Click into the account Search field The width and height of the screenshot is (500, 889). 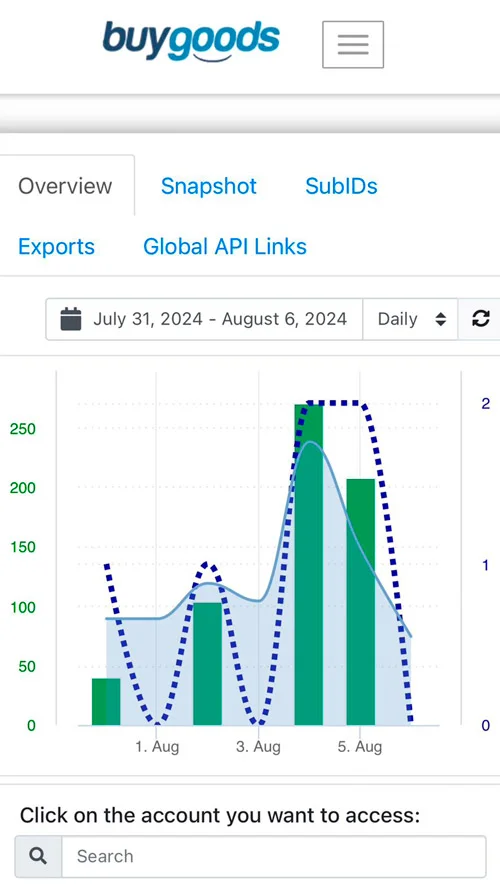[274, 856]
